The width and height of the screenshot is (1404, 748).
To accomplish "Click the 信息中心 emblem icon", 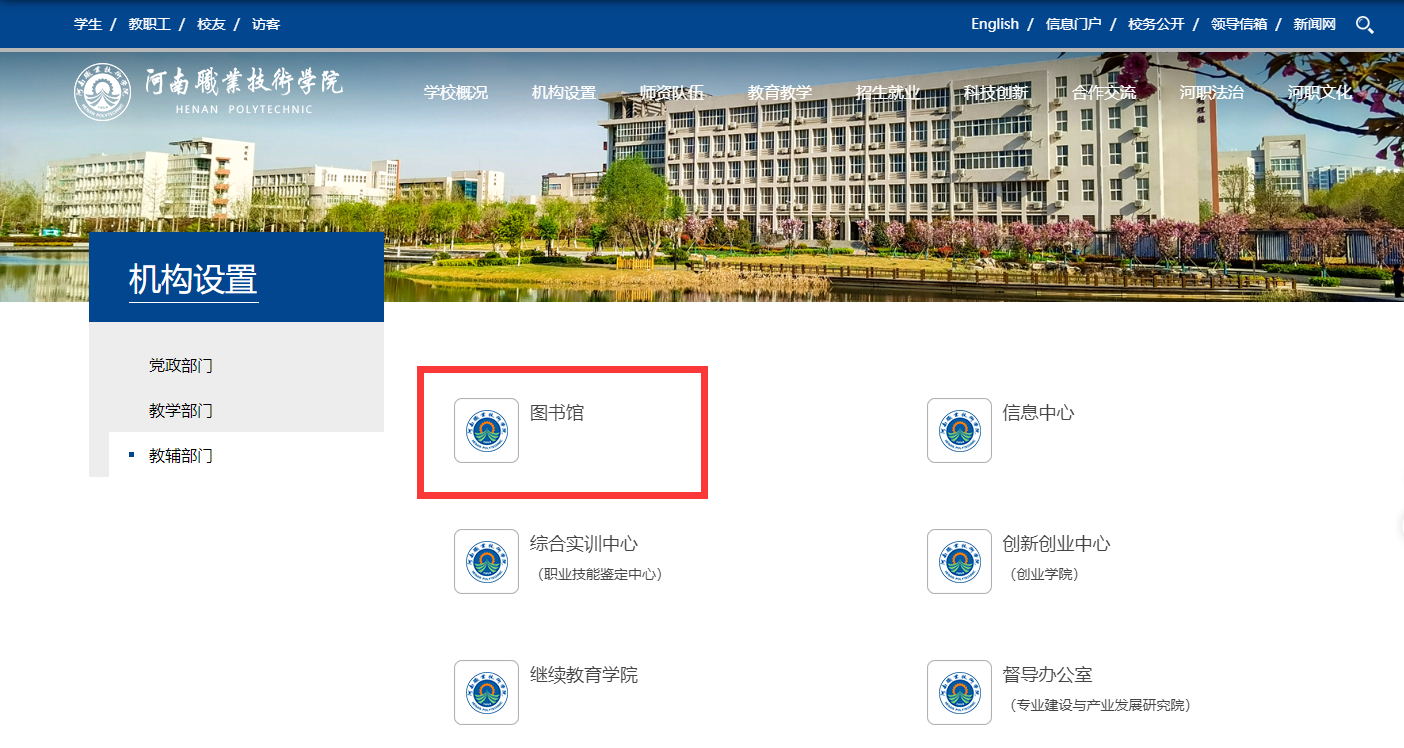I will 959,431.
